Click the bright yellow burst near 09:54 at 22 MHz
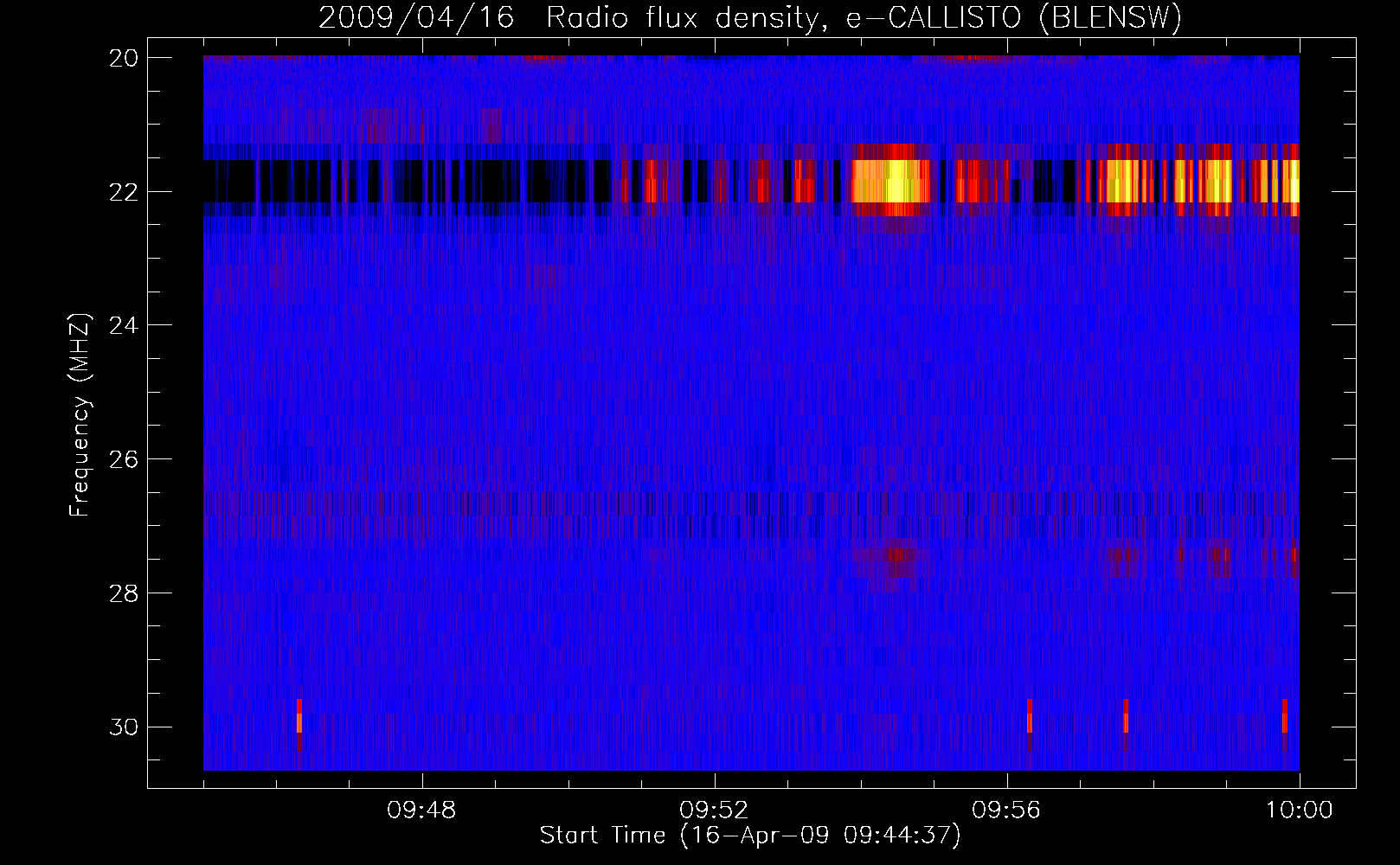The height and width of the screenshot is (865, 1400). (x=891, y=180)
